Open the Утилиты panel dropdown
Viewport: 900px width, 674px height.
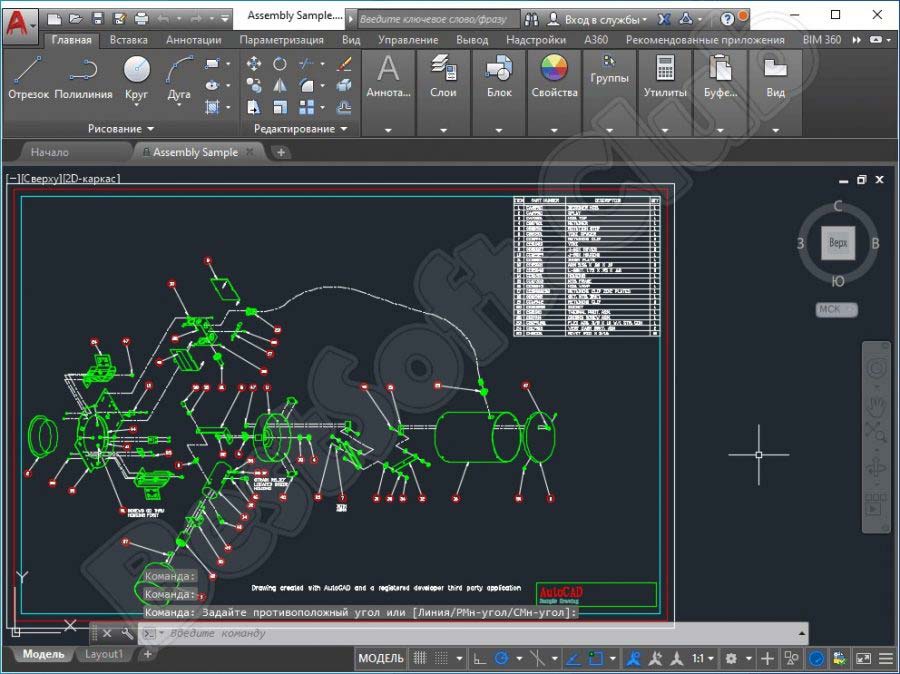pyautogui.click(x=665, y=130)
